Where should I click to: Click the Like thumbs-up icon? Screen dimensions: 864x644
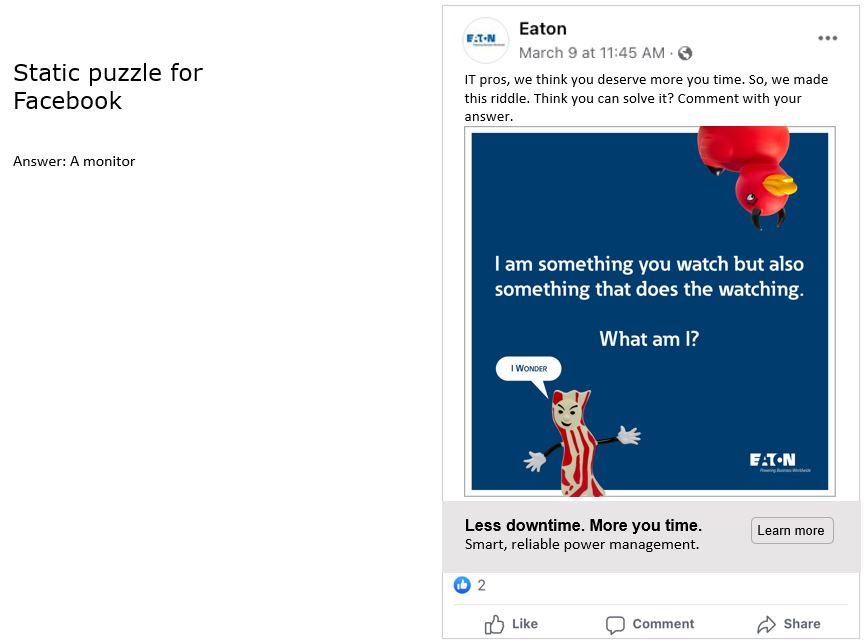(x=494, y=624)
